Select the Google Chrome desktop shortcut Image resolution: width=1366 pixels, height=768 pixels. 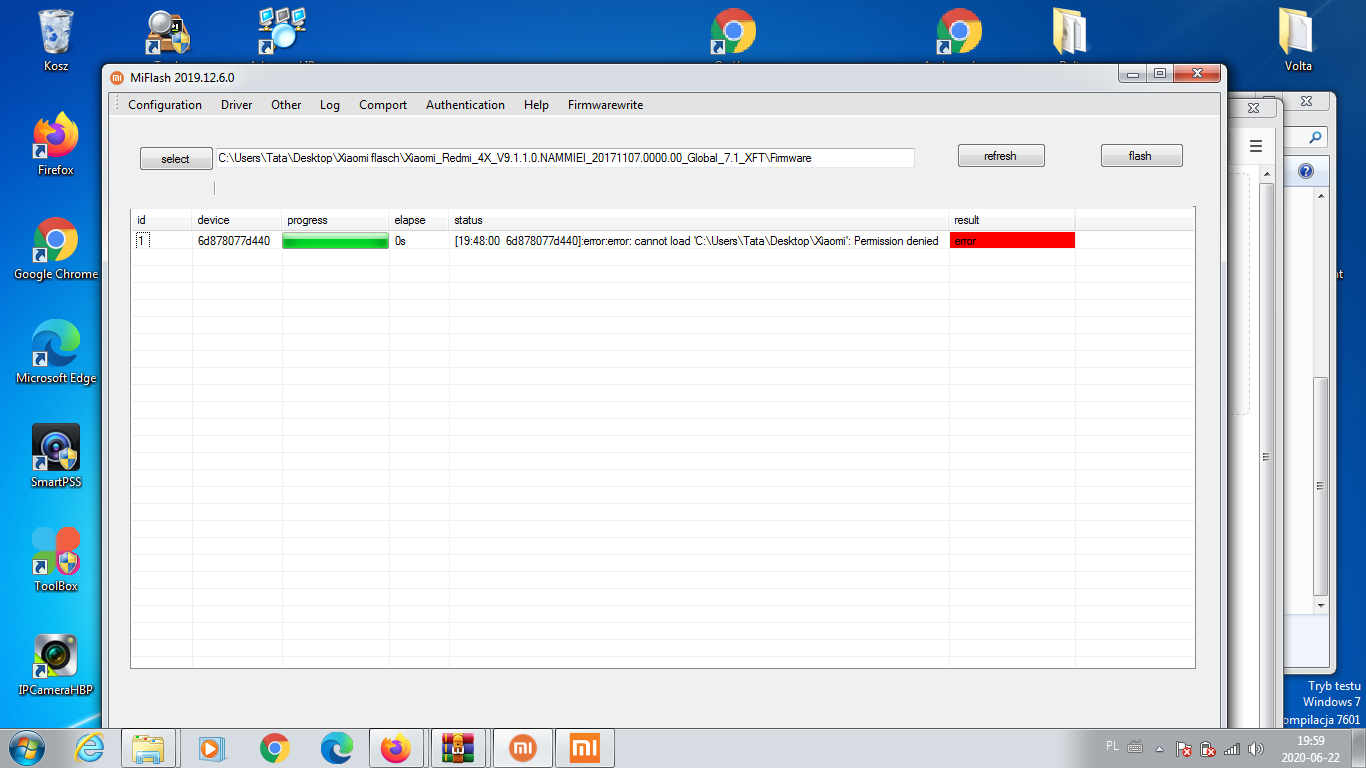click(x=56, y=248)
